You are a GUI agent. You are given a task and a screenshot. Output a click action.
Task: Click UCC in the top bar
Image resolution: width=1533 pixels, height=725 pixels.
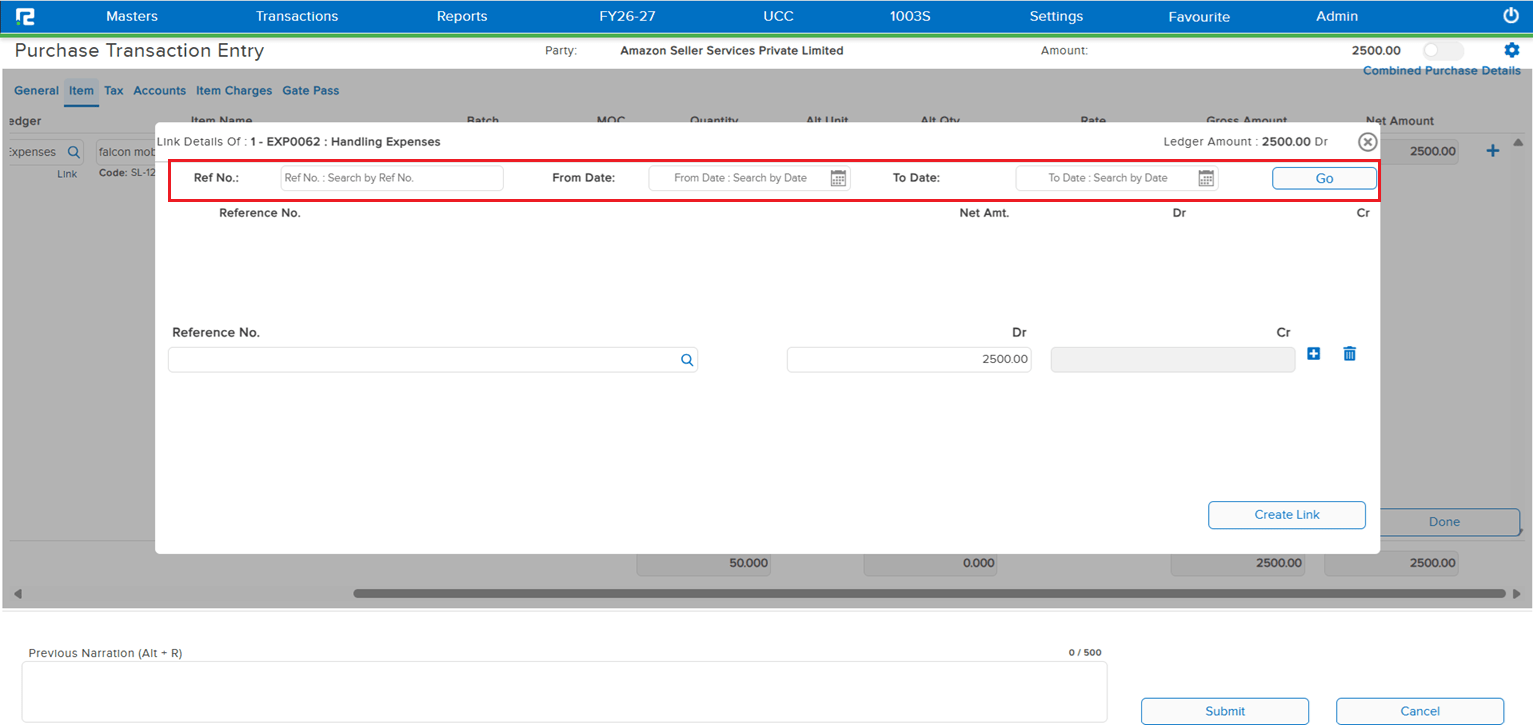click(778, 16)
